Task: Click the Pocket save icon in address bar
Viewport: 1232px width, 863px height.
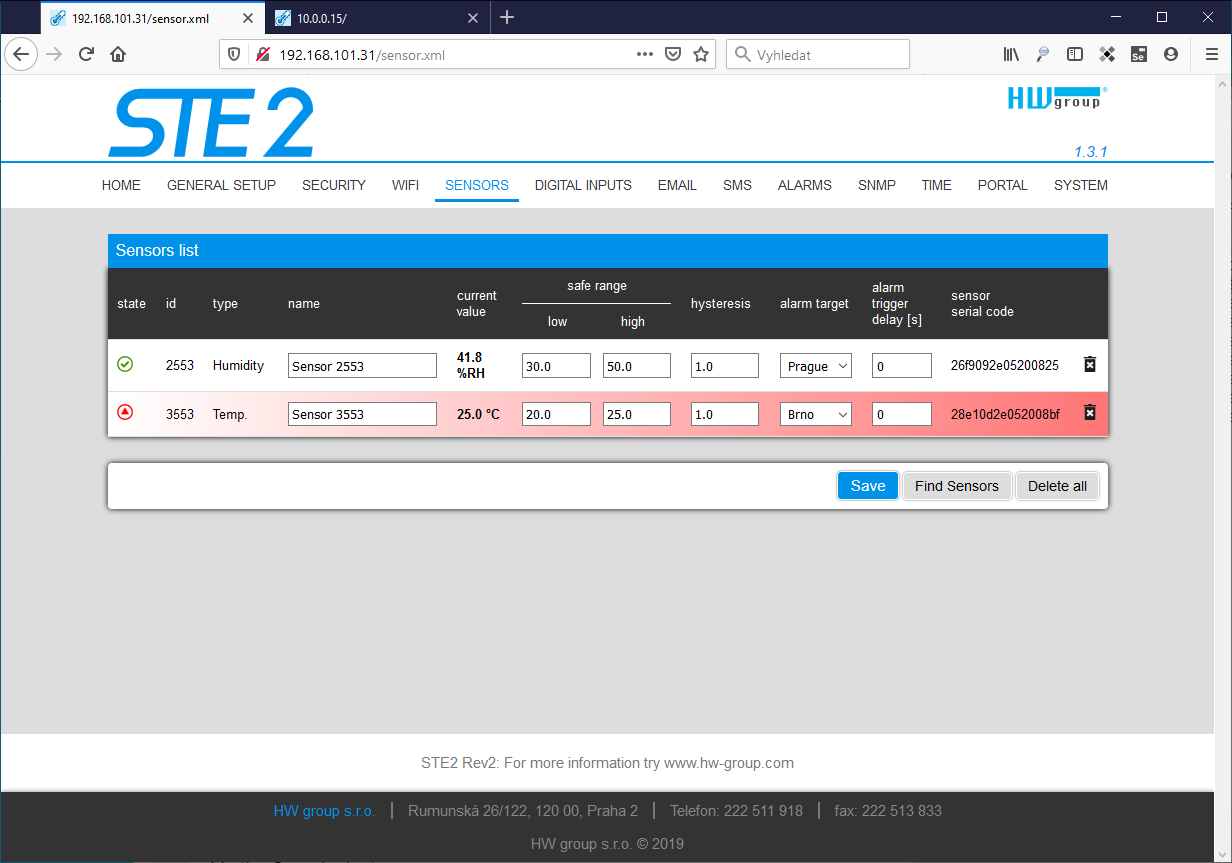Action: coord(673,55)
